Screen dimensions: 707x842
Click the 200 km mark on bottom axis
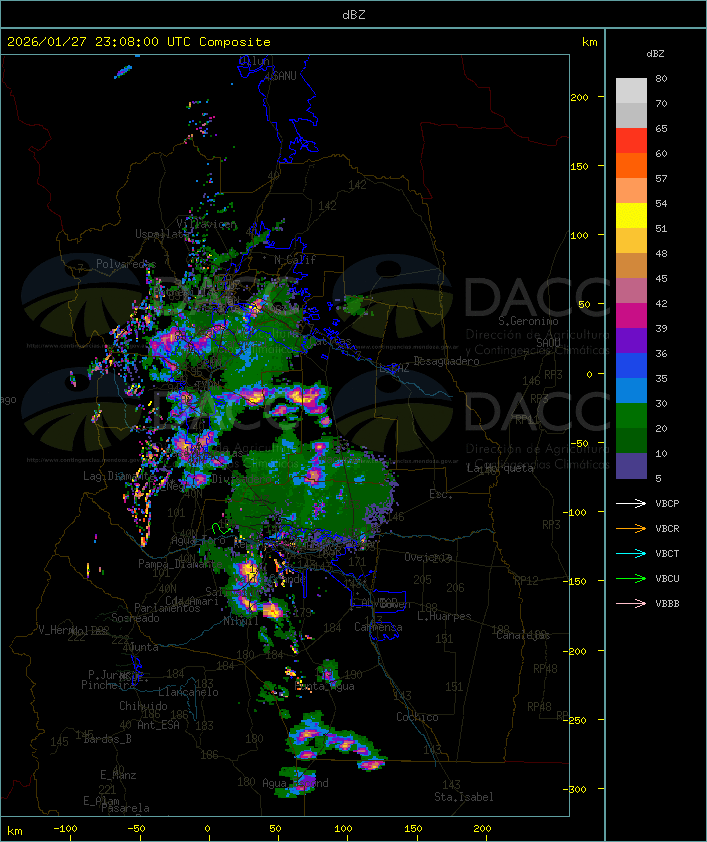pyautogui.click(x=482, y=829)
